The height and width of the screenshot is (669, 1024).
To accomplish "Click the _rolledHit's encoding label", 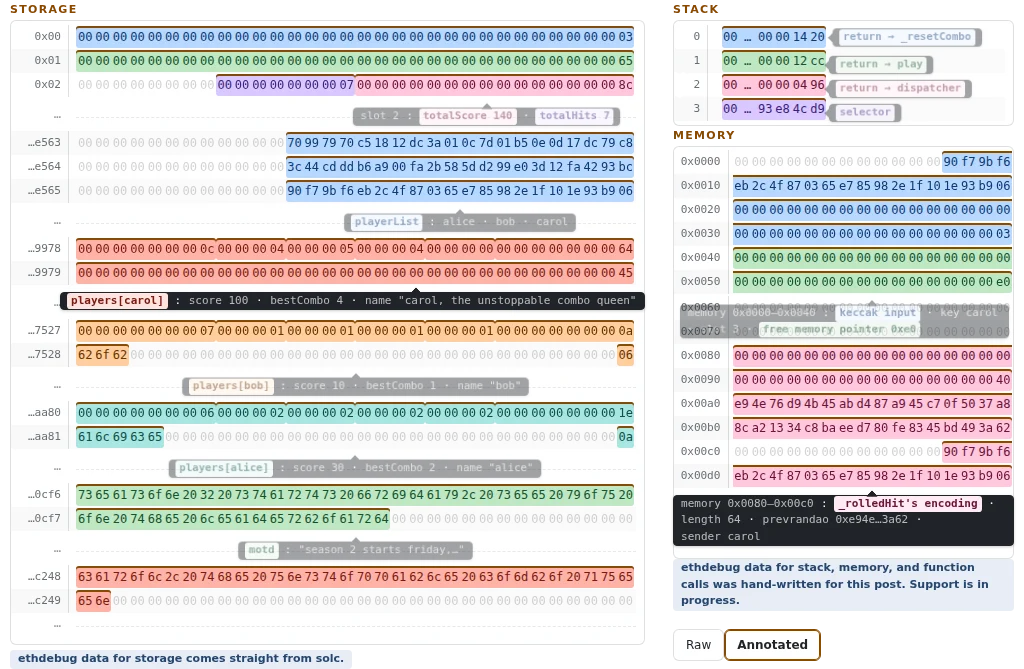I will coord(910,504).
